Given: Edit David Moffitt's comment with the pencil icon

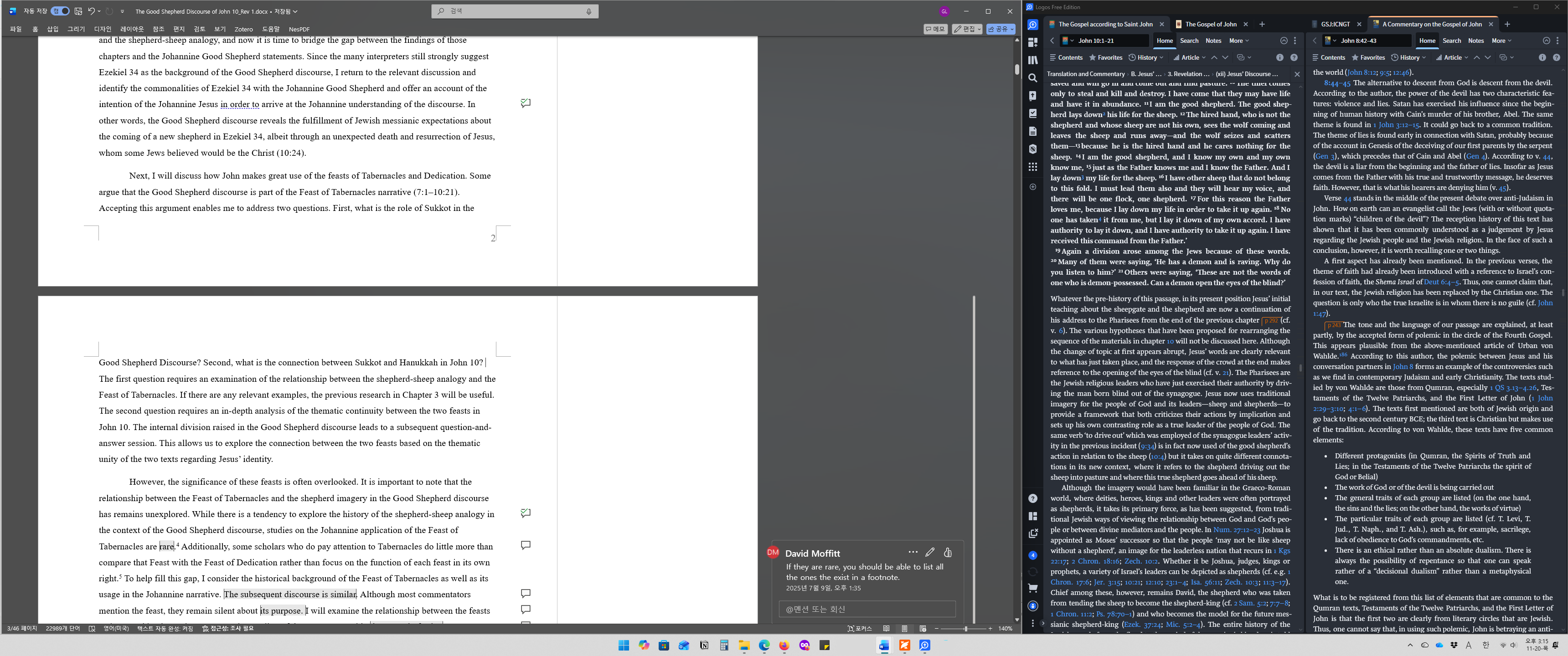Looking at the screenshot, I should click(x=929, y=553).
